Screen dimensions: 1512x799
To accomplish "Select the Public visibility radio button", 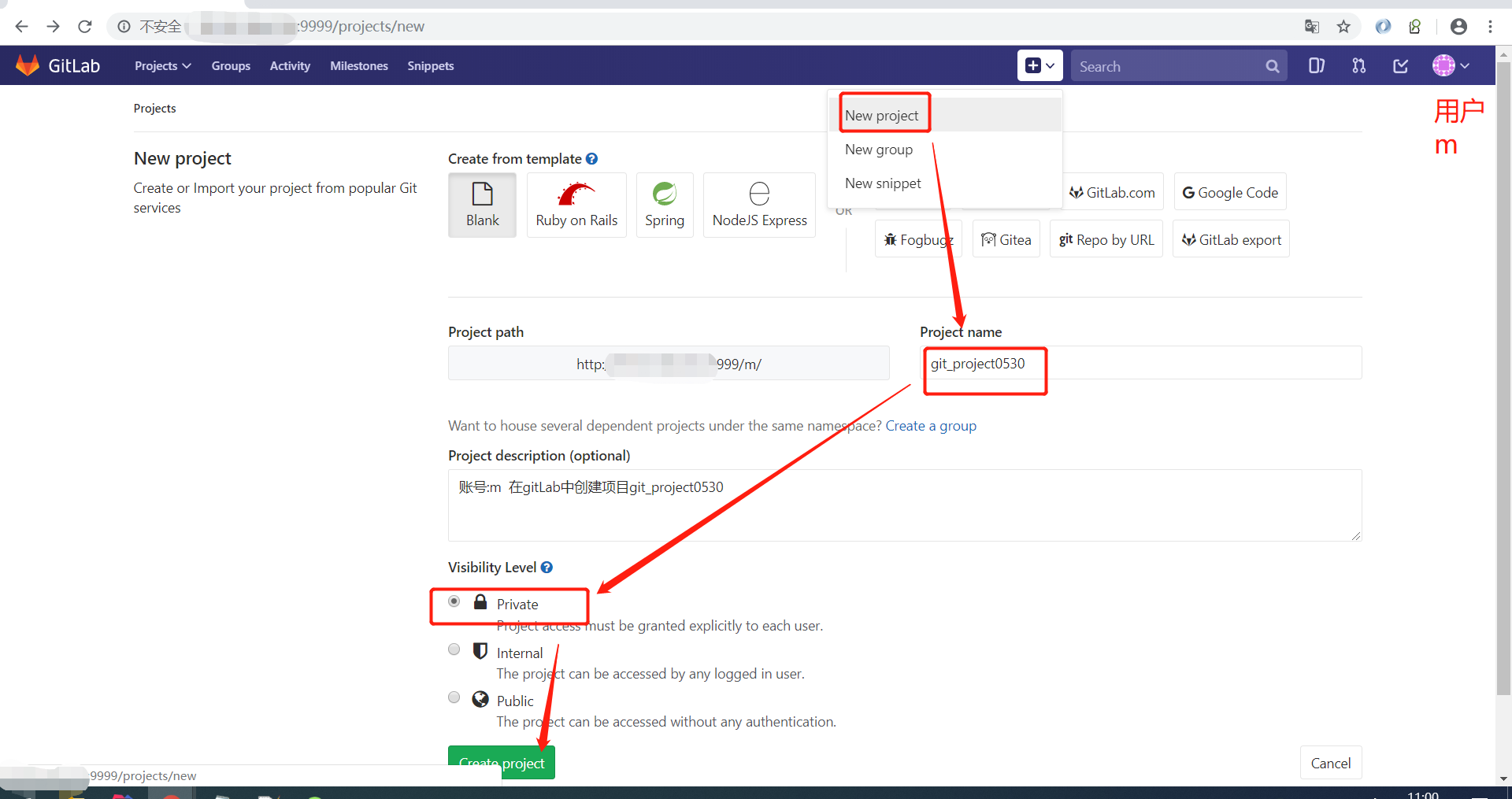I will coord(454,697).
